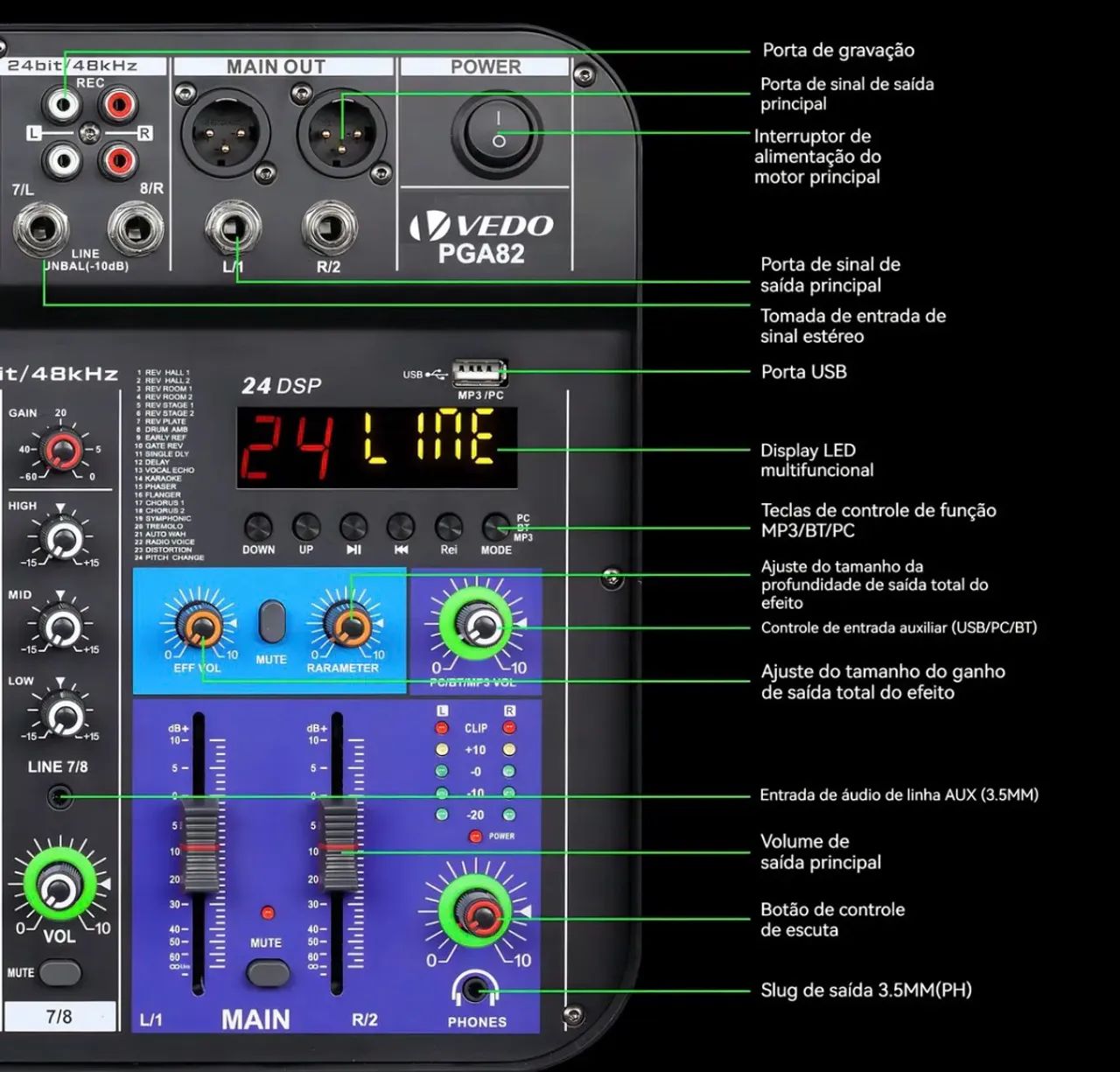Click the upper red REC RCA jack
The height and width of the screenshot is (1072, 1120).
point(118,107)
